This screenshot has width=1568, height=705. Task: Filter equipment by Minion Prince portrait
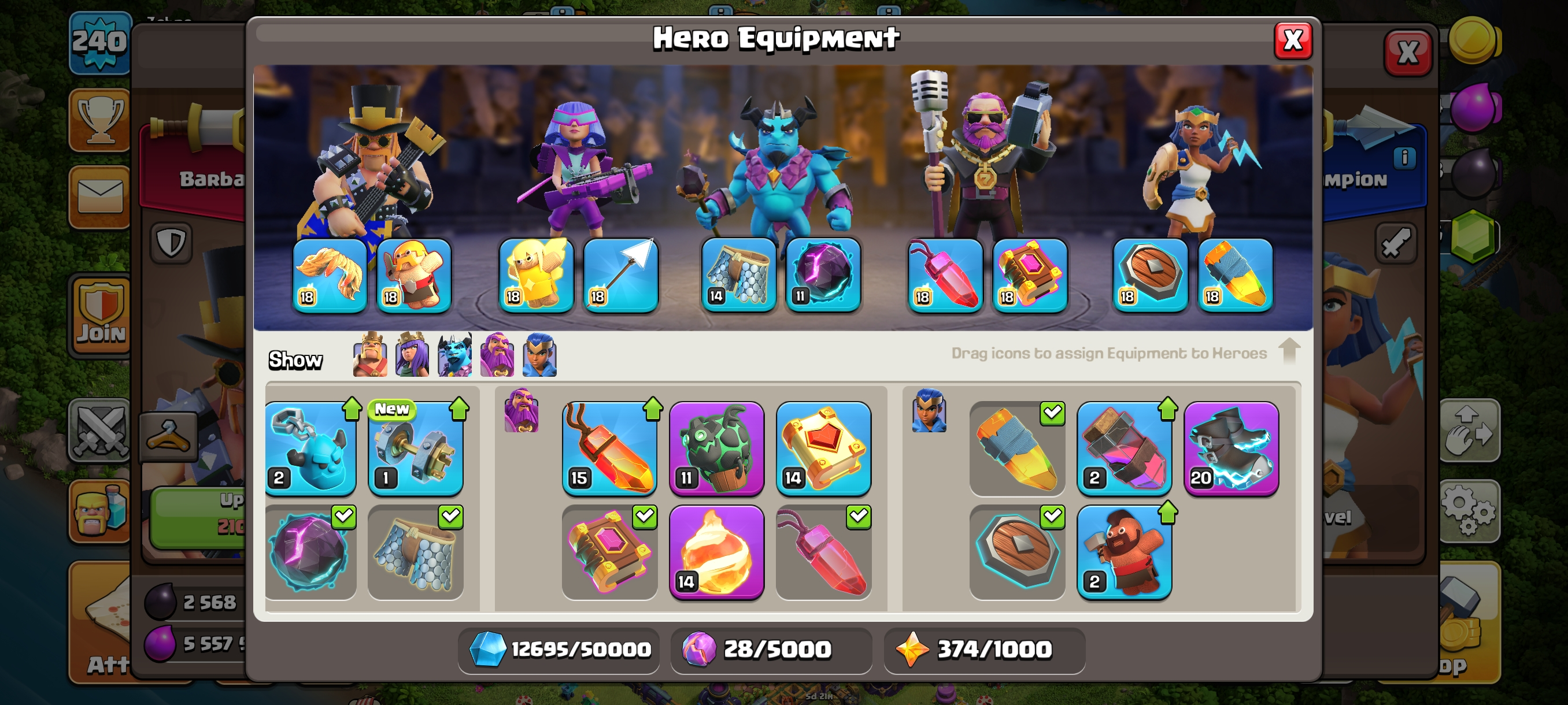coord(454,355)
